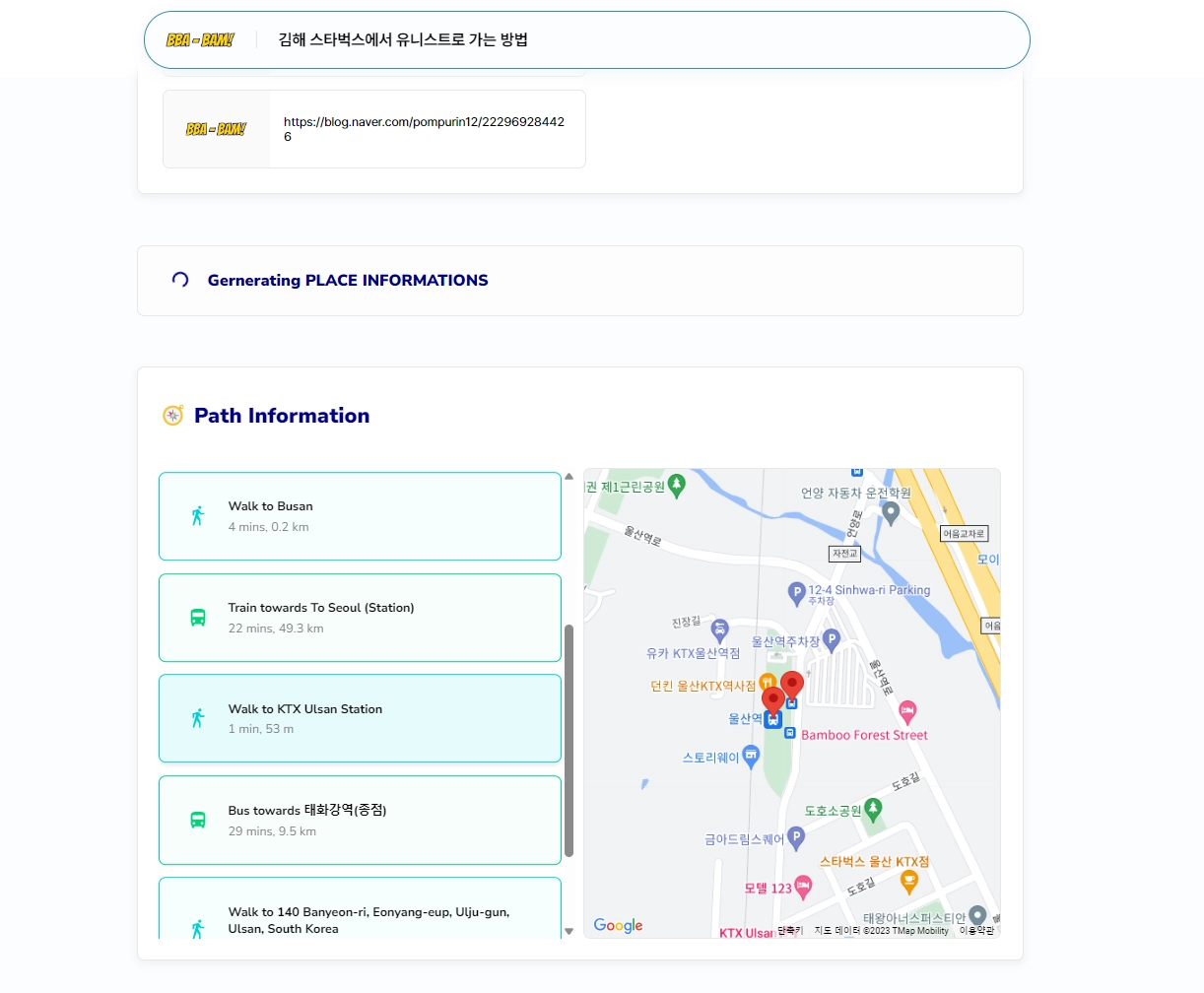This screenshot has height=993, width=1204.
Task: Click the 제1근린공원 park marker on the map
Action: (x=677, y=485)
